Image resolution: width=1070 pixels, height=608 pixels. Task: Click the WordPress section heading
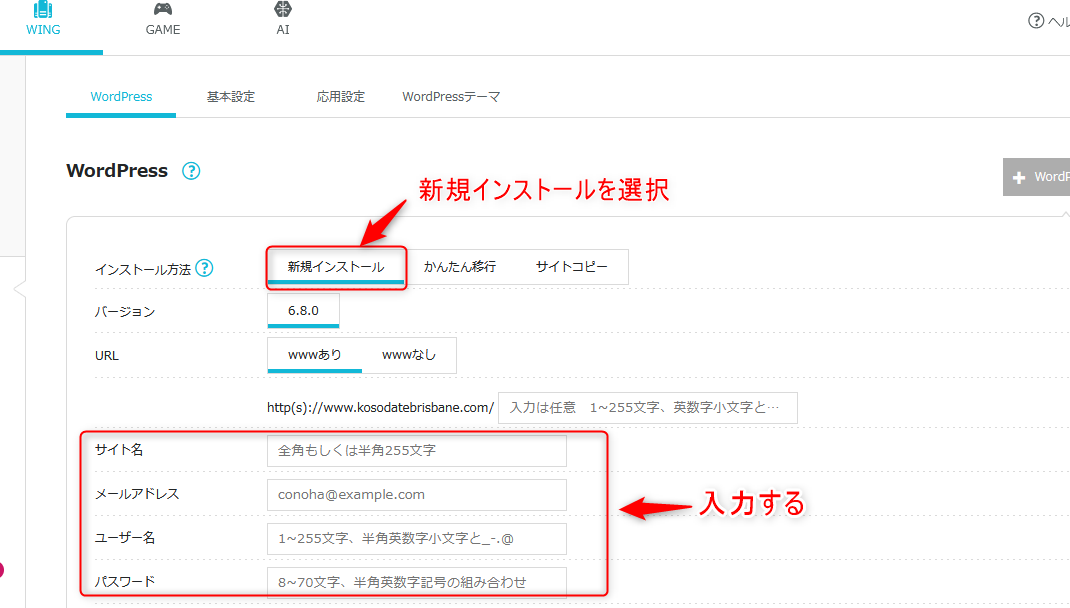click(x=117, y=171)
